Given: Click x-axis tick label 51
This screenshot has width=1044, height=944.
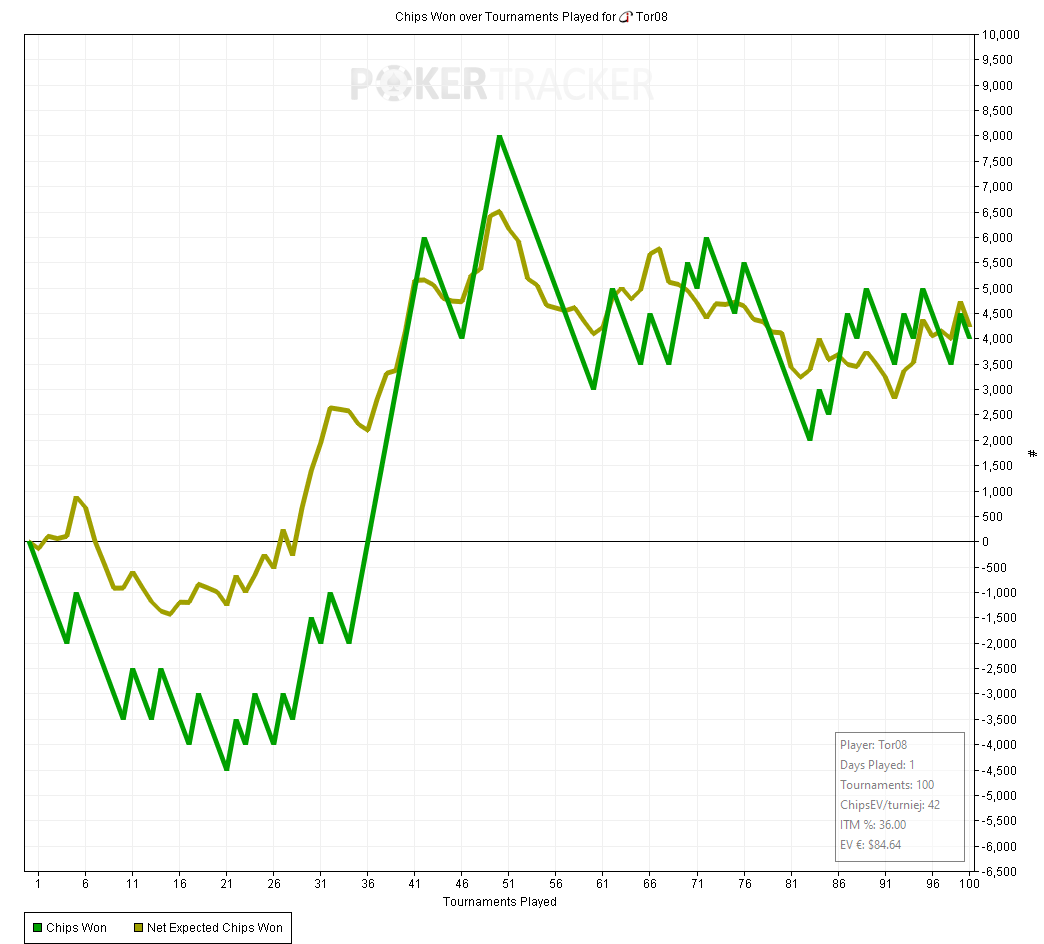Looking at the screenshot, I should [508, 883].
